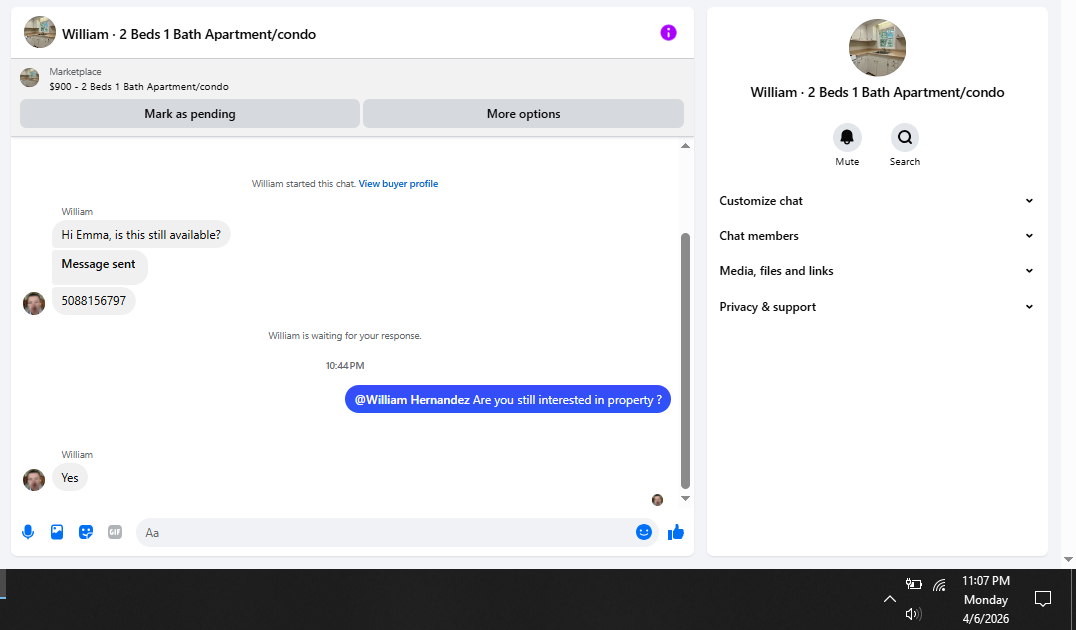Click page scrollbar down arrow at right edge
Screen dimensions: 1076x630
[1068, 559]
